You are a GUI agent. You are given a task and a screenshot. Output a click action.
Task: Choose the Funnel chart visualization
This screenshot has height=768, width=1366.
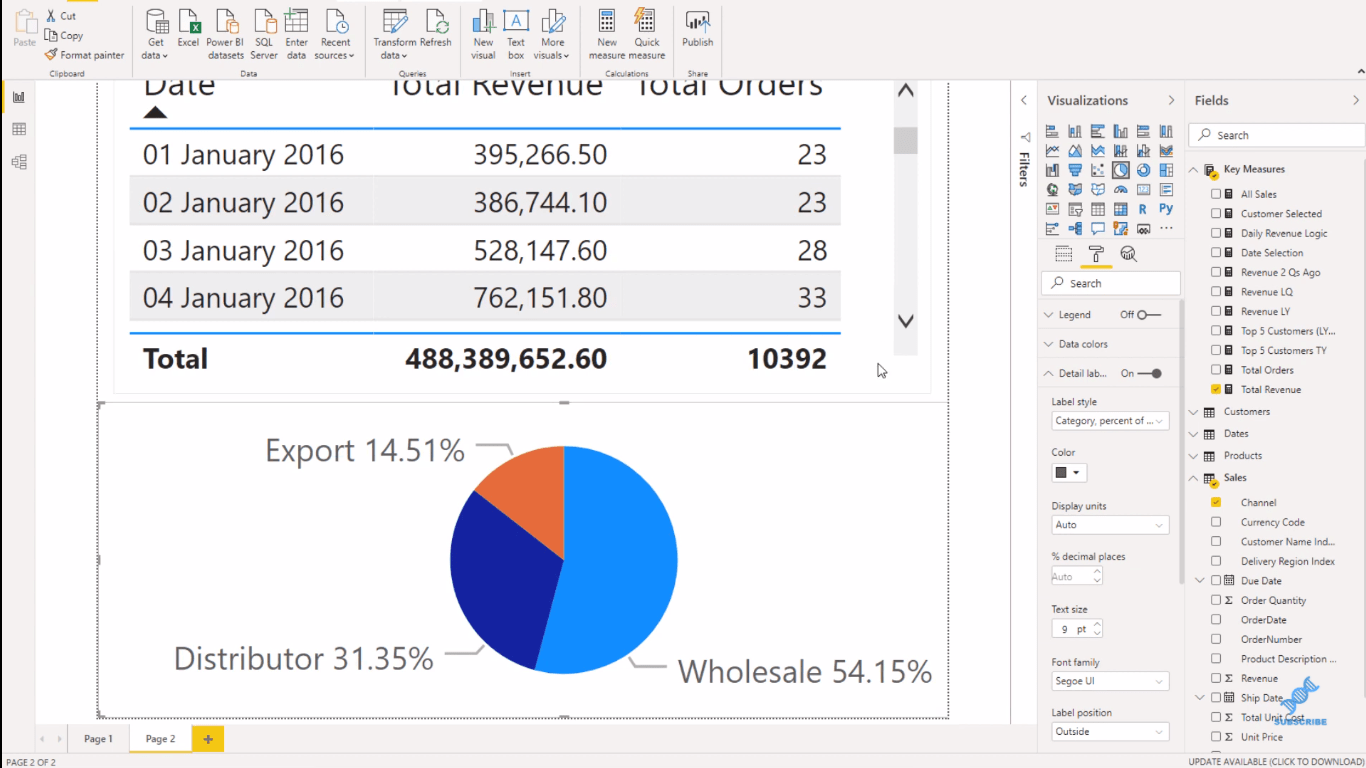tap(1075, 170)
